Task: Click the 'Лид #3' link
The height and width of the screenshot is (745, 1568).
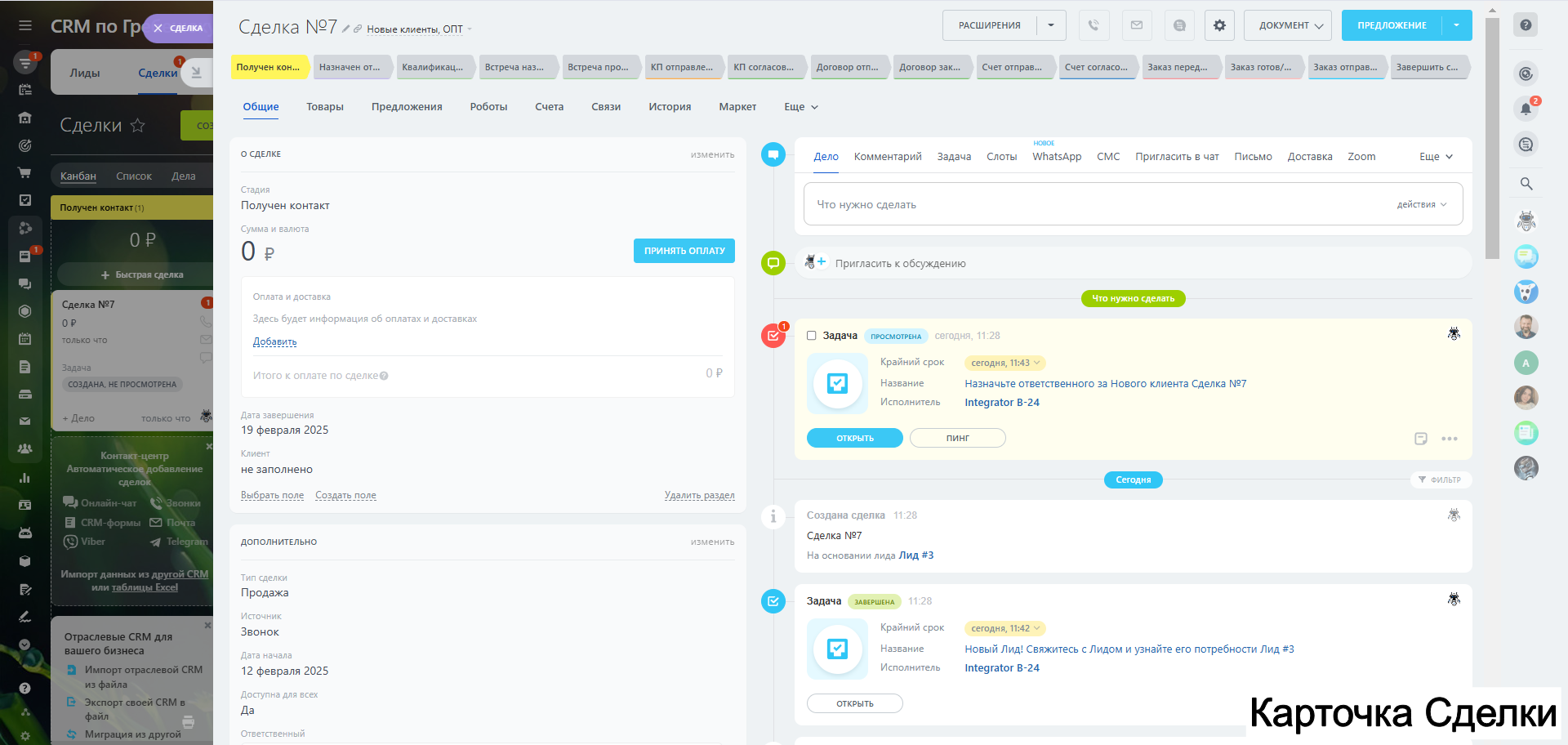Action: (915, 555)
